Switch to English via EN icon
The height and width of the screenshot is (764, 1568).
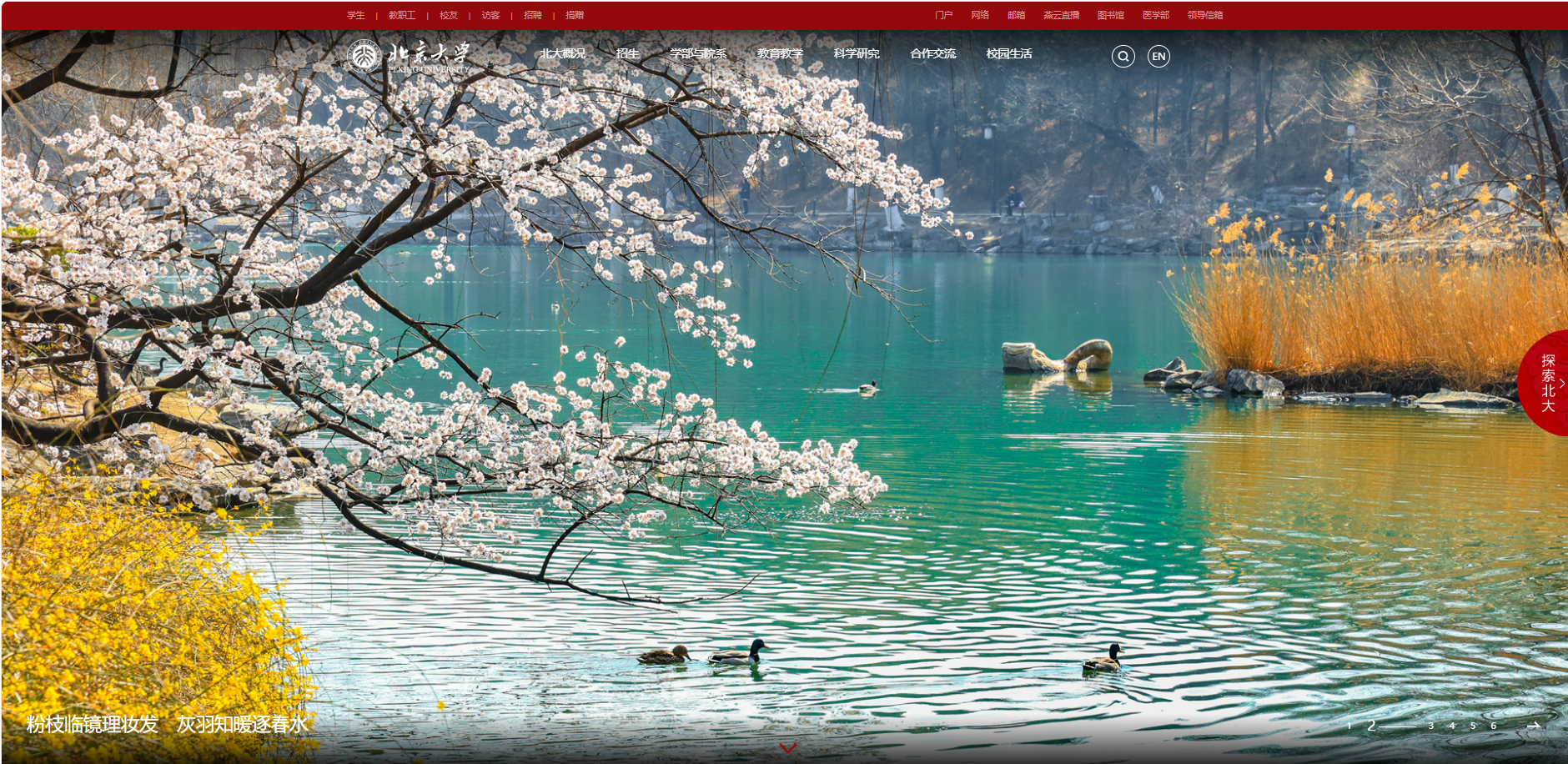coord(1158,57)
